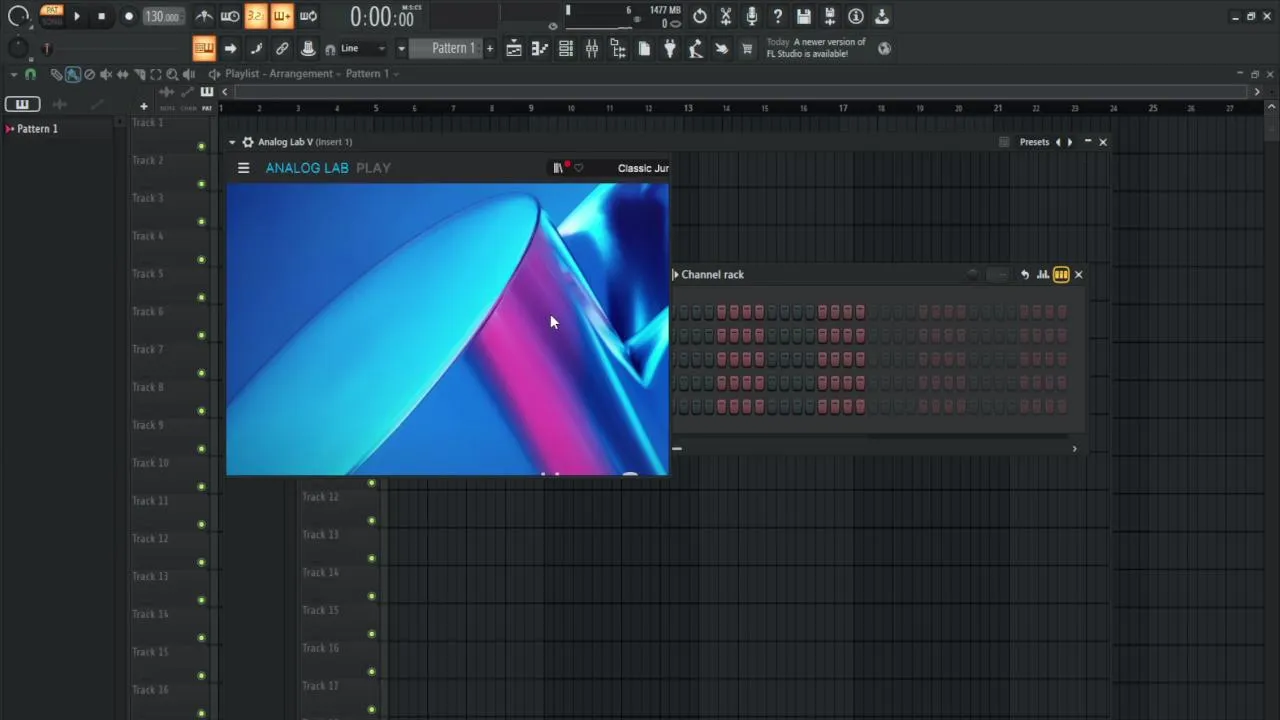1280x720 pixels.
Task: Mute Track 10 with its green dot
Action: click(201, 487)
